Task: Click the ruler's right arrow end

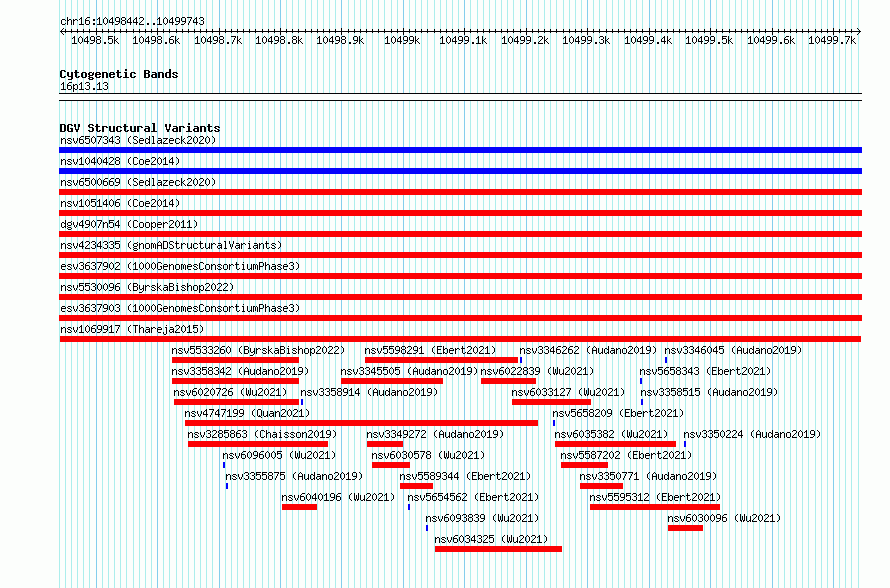Action: click(x=859, y=31)
